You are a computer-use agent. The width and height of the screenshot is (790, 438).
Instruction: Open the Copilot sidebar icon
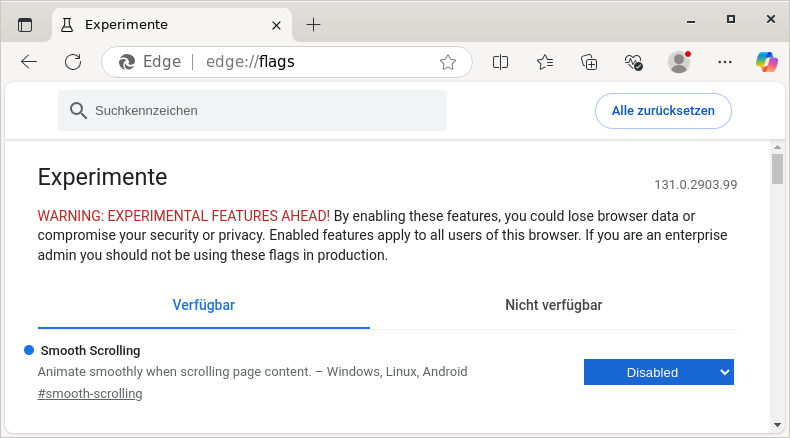point(766,62)
